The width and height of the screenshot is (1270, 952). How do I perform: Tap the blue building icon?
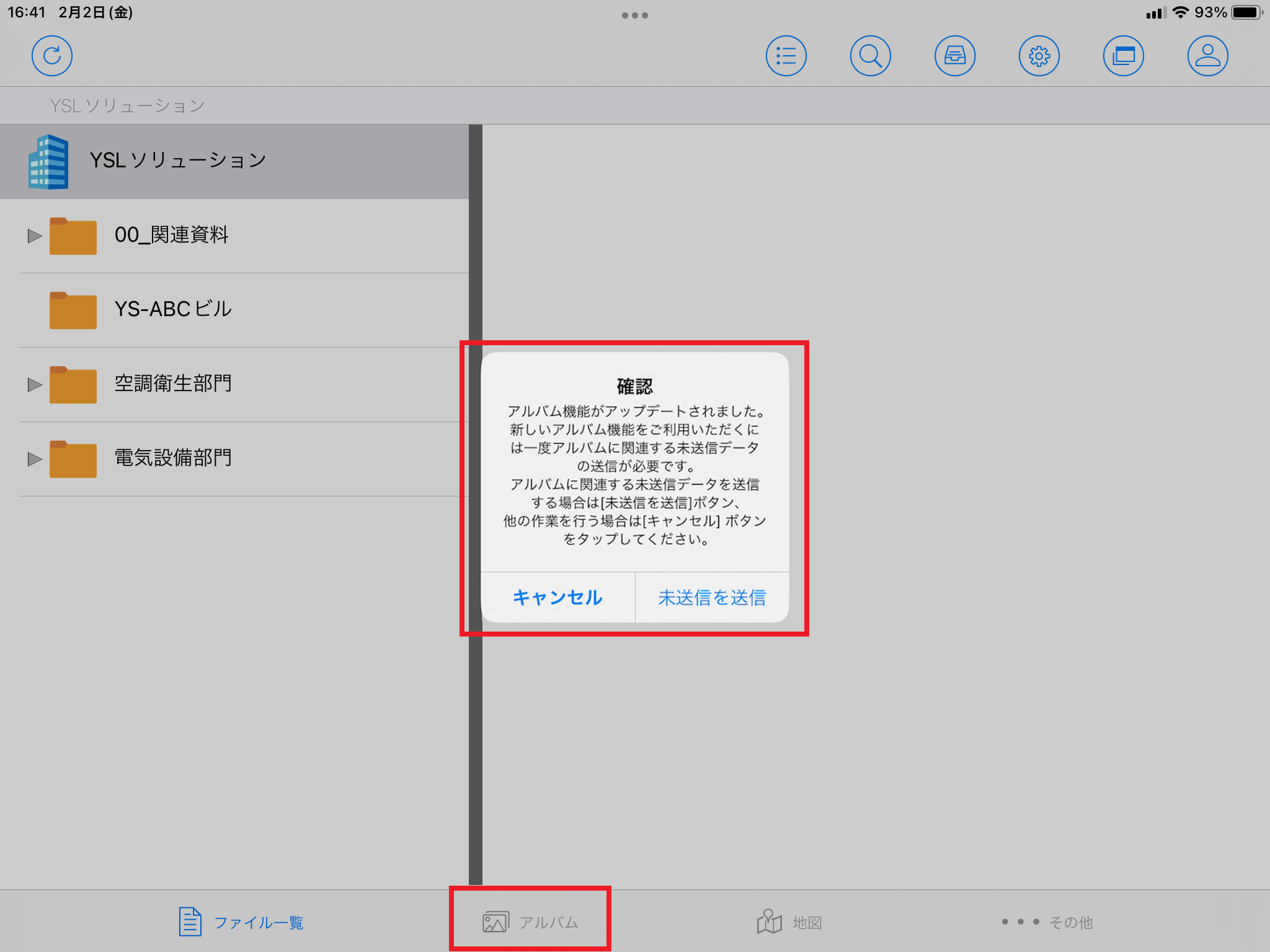click(48, 161)
